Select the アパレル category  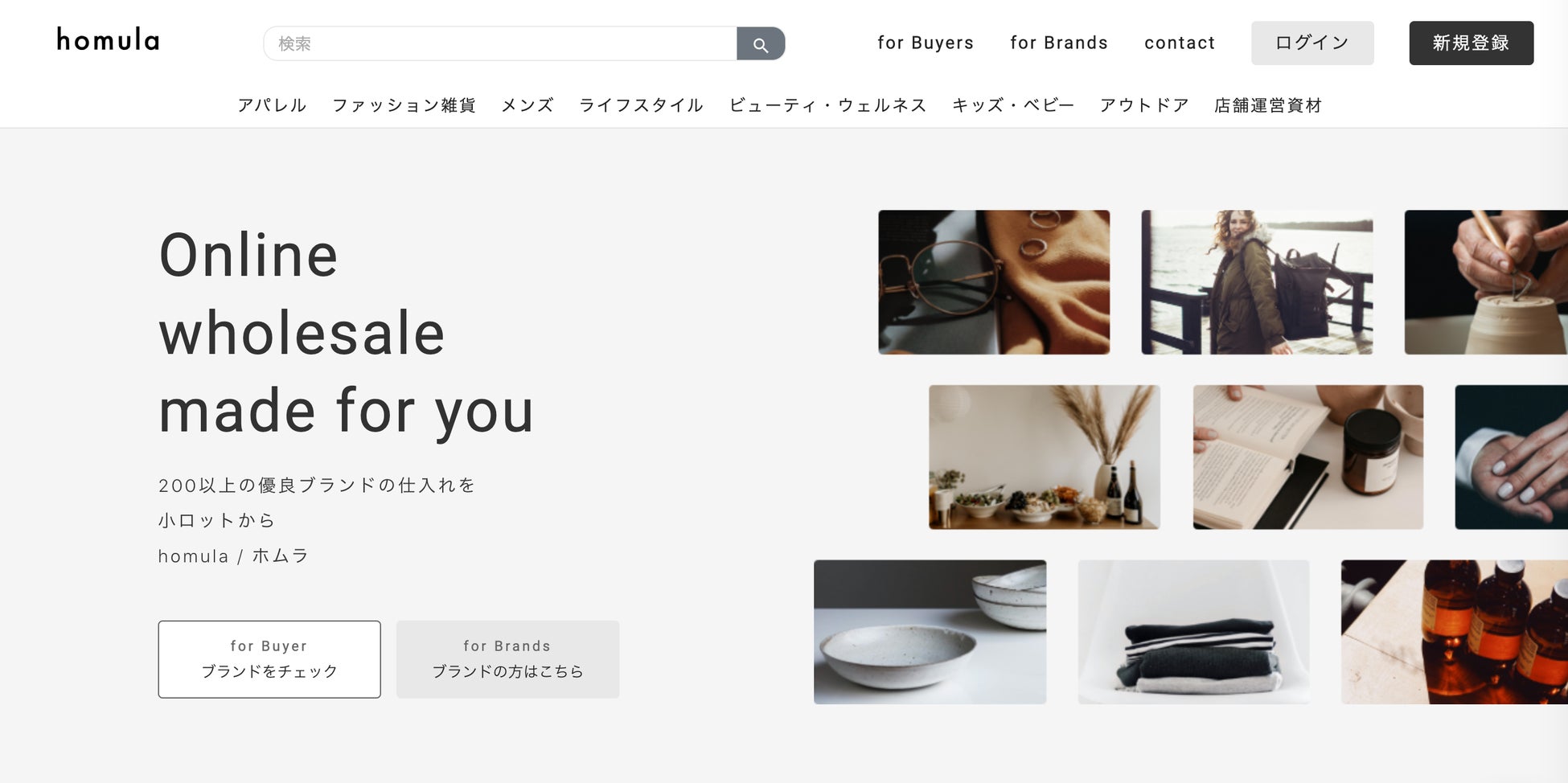tap(272, 105)
